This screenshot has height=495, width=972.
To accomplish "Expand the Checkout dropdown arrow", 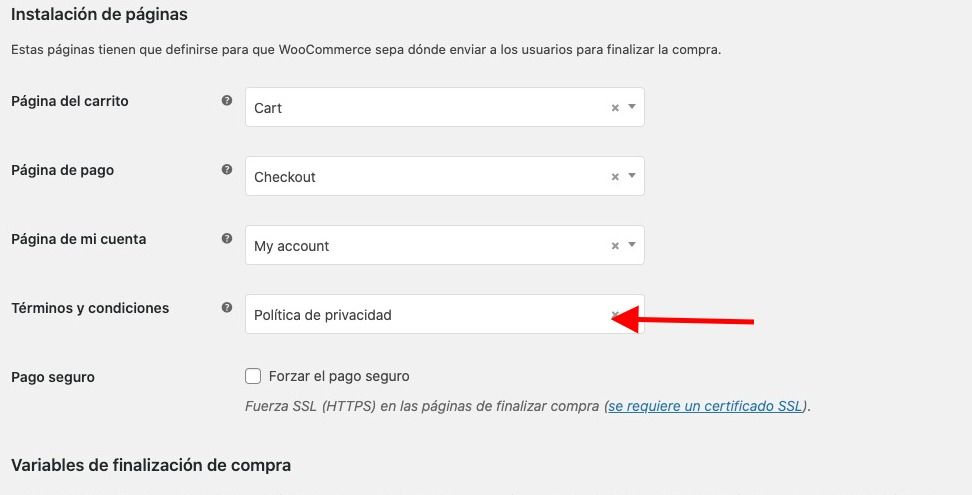I will point(632,176).
